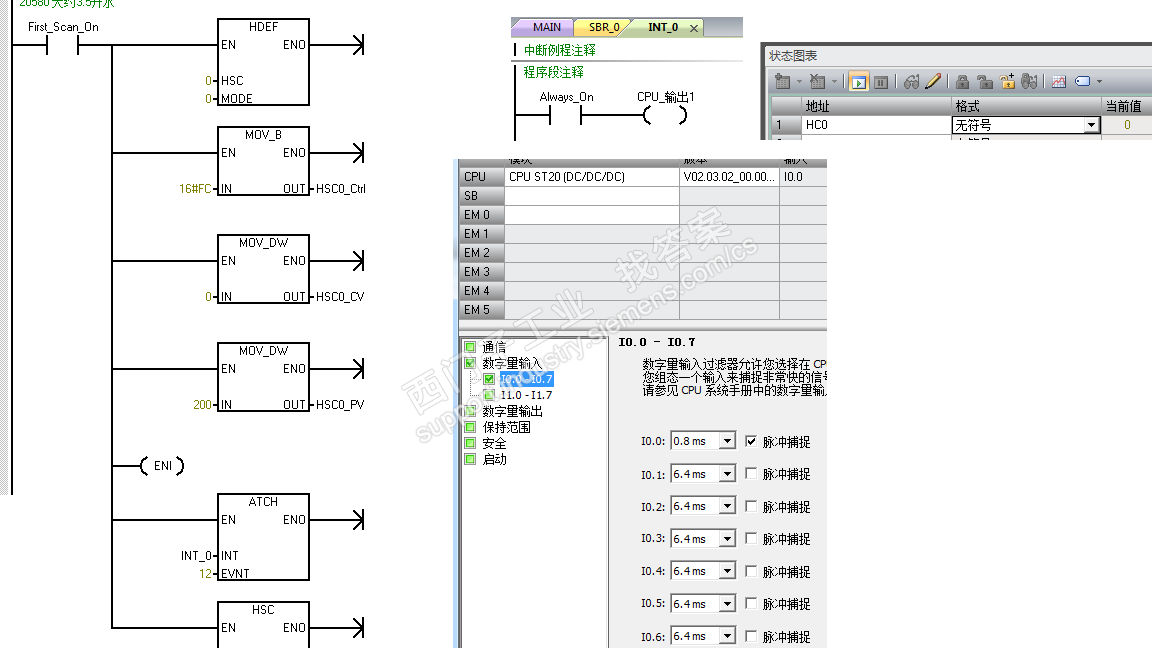Select the I0.0 - I0.7 tree item

point(526,379)
